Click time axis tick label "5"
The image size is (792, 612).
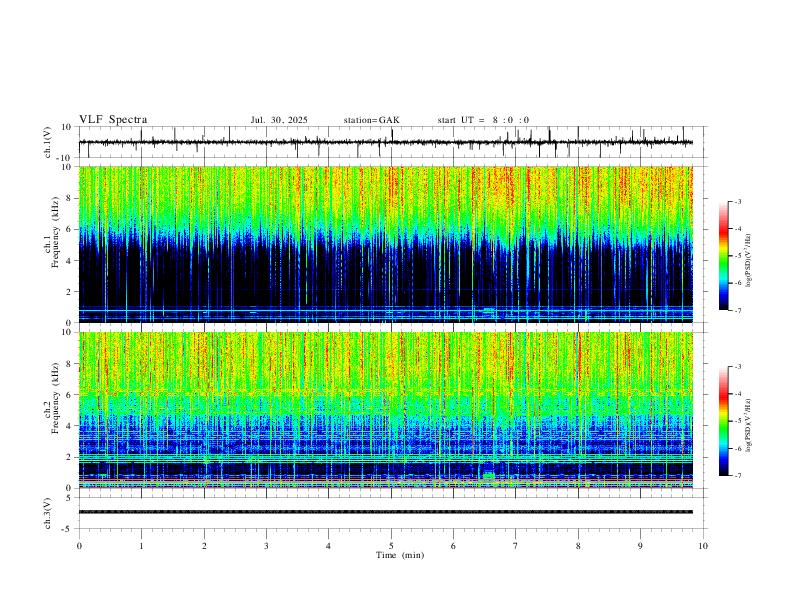391,546
